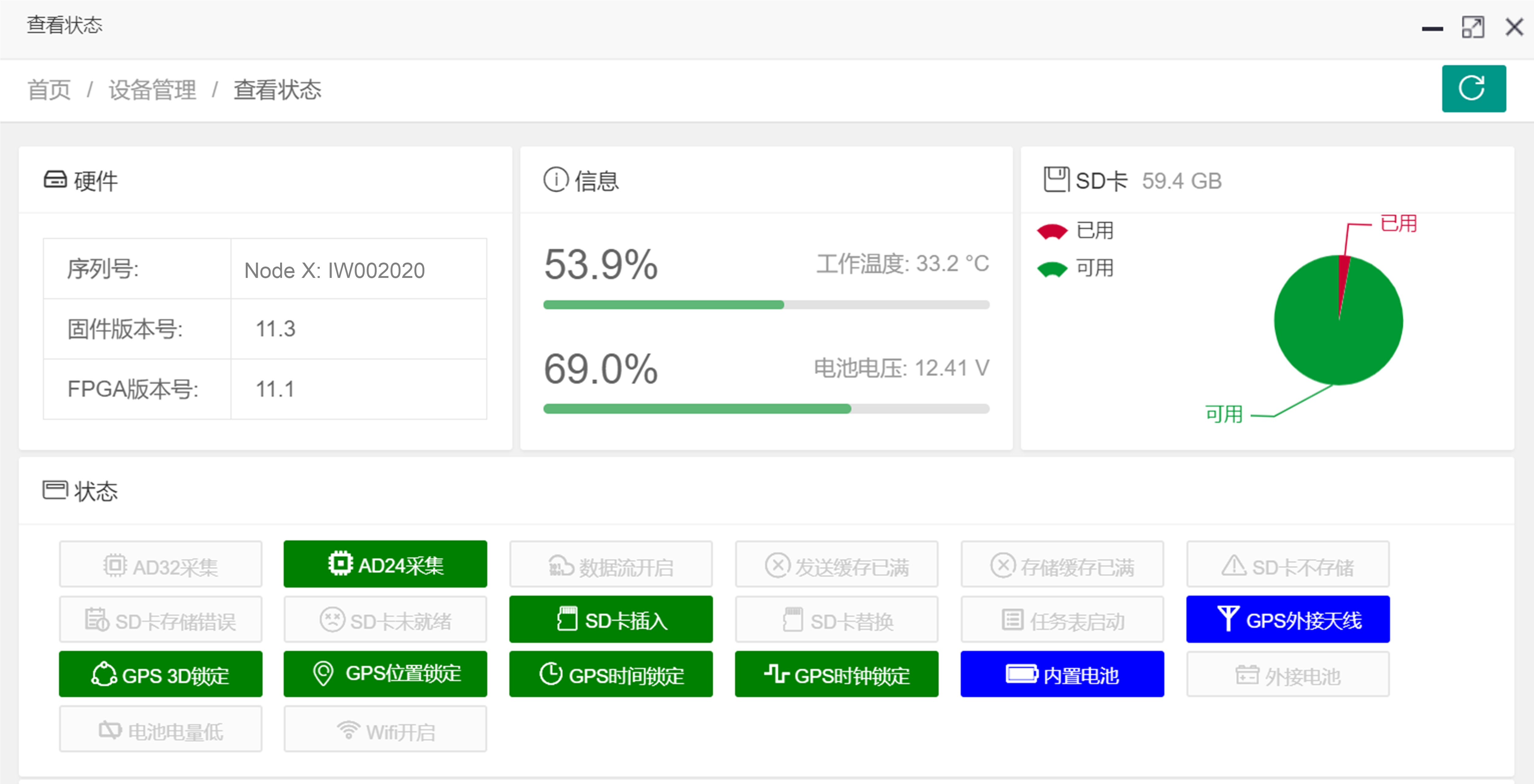Screen dimensions: 1534x784
Task: Toggle the red 已用 legend item
Action: pos(1075,231)
